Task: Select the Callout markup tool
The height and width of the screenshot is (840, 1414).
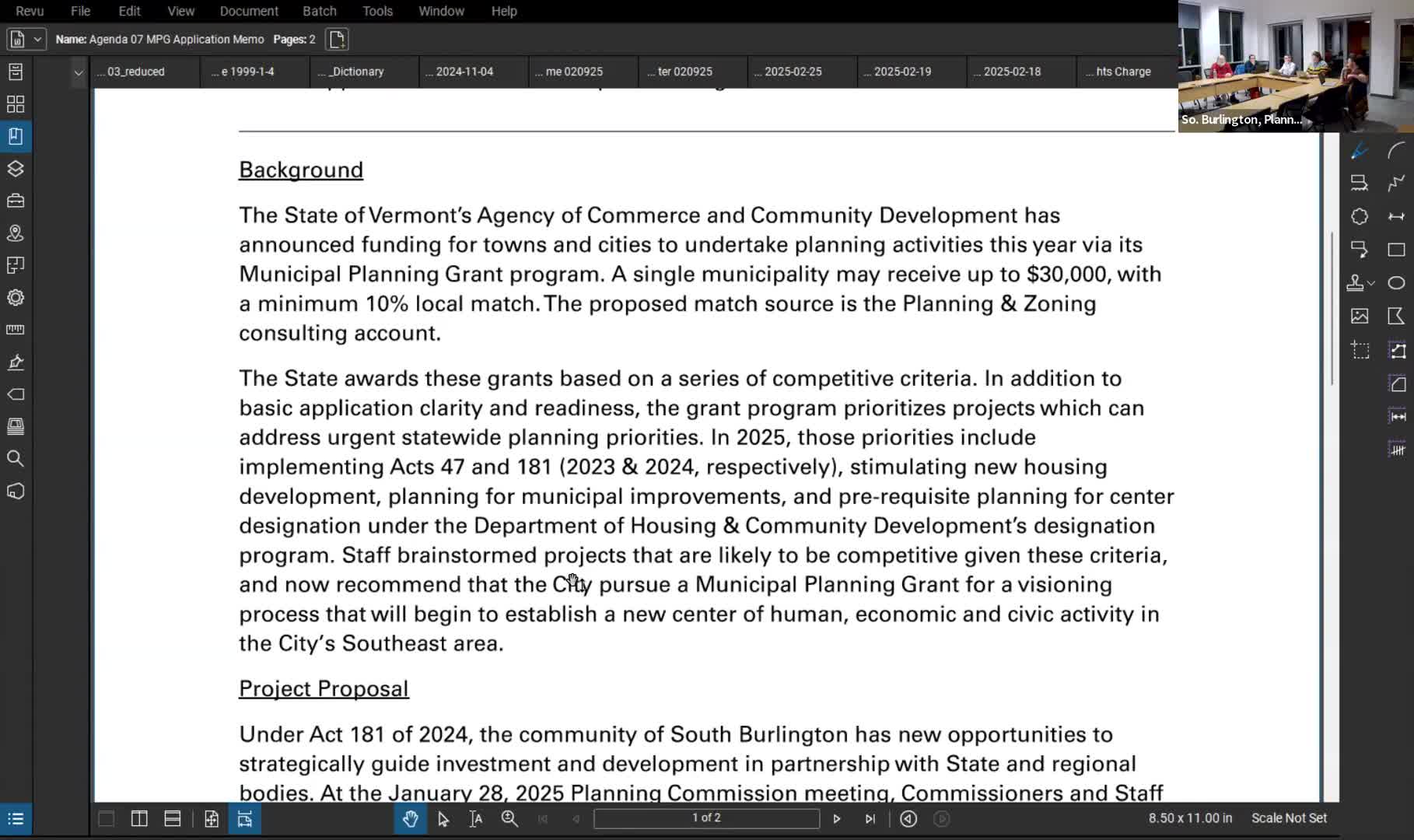Action: coord(1360,249)
